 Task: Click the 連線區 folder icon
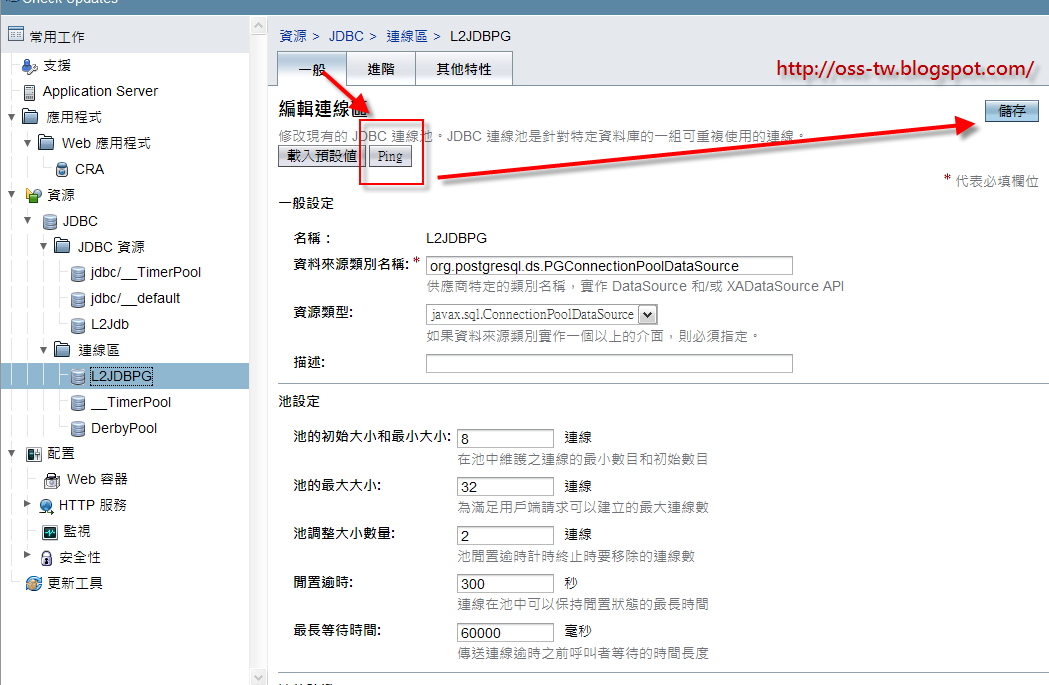point(62,349)
